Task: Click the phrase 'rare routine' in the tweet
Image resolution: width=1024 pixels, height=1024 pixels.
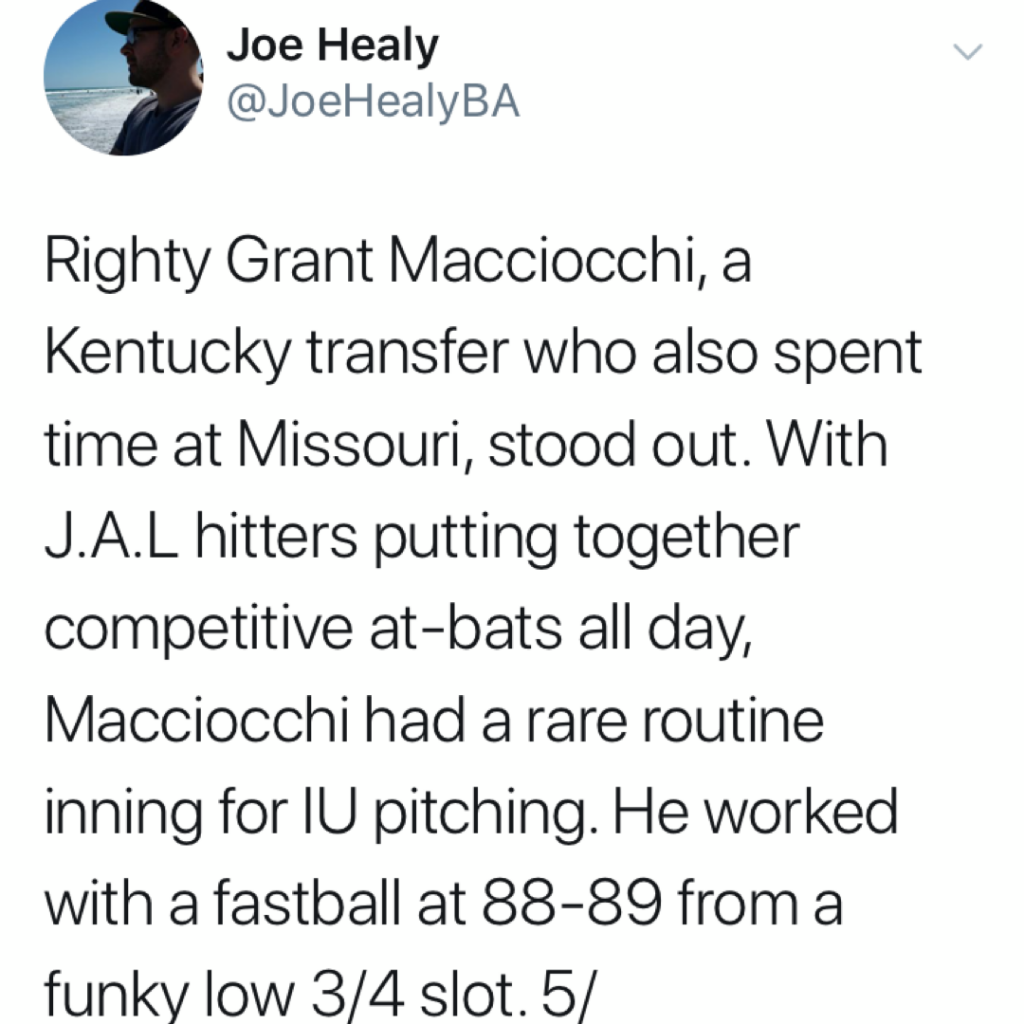Action: [x=674, y=720]
